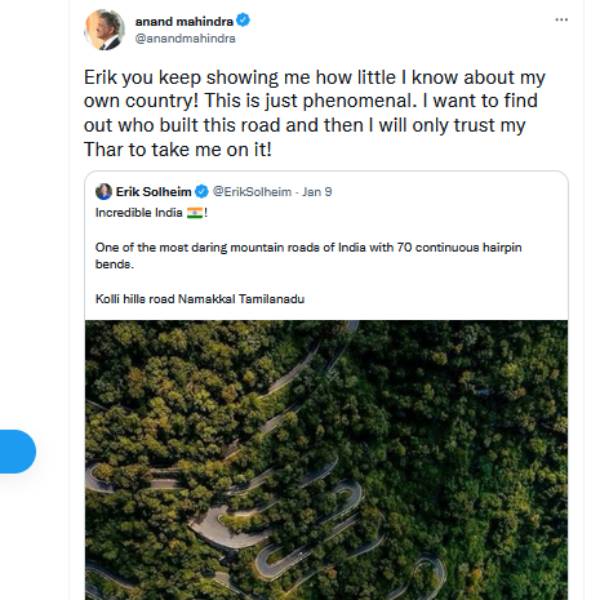Open the anand mahindra display name link
Viewport: 600px width, 600px height.
tap(184, 19)
